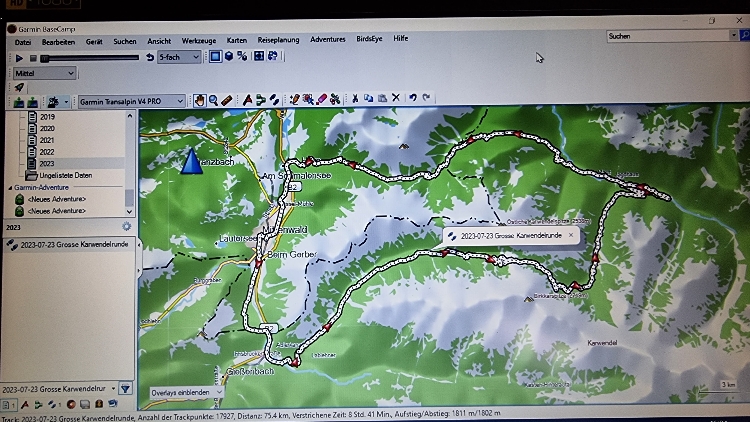
Task: Select the divide scissors tool
Action: [335, 99]
